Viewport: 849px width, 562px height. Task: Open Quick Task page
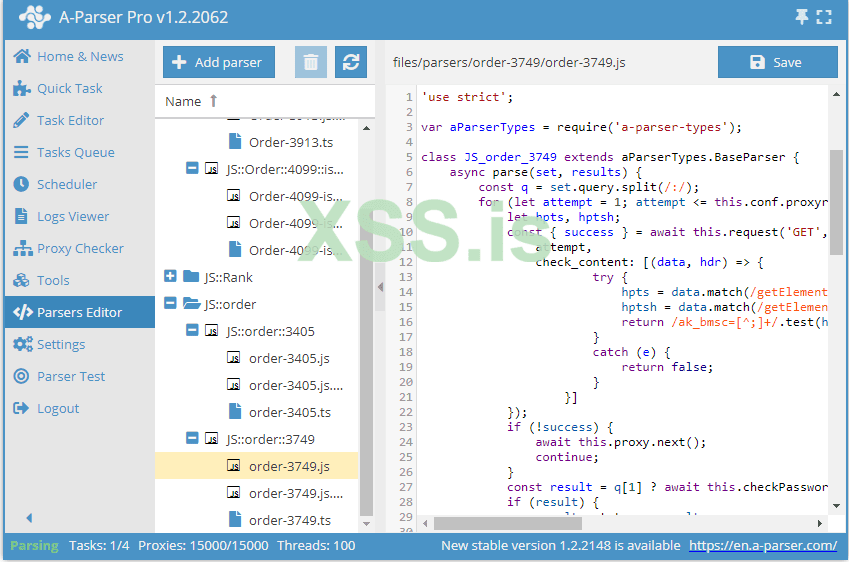click(x=80, y=88)
